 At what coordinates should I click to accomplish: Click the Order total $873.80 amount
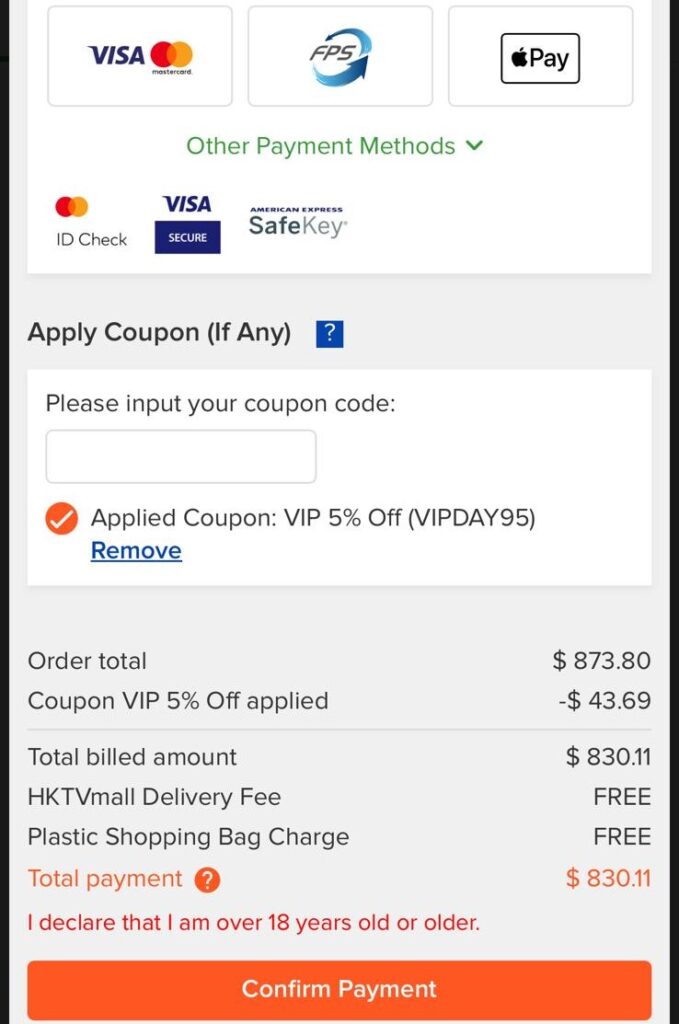[601, 661]
